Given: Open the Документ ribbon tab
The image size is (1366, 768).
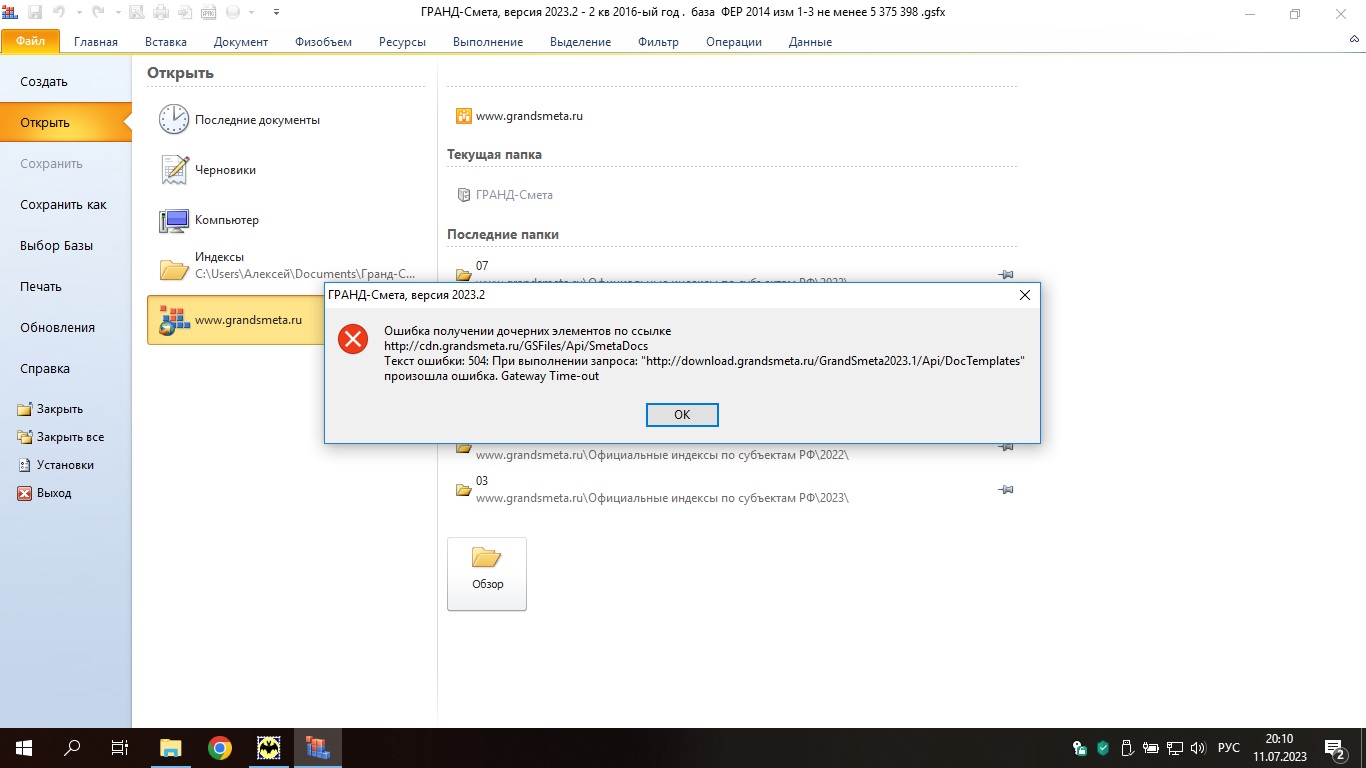Looking at the screenshot, I should click(241, 42).
